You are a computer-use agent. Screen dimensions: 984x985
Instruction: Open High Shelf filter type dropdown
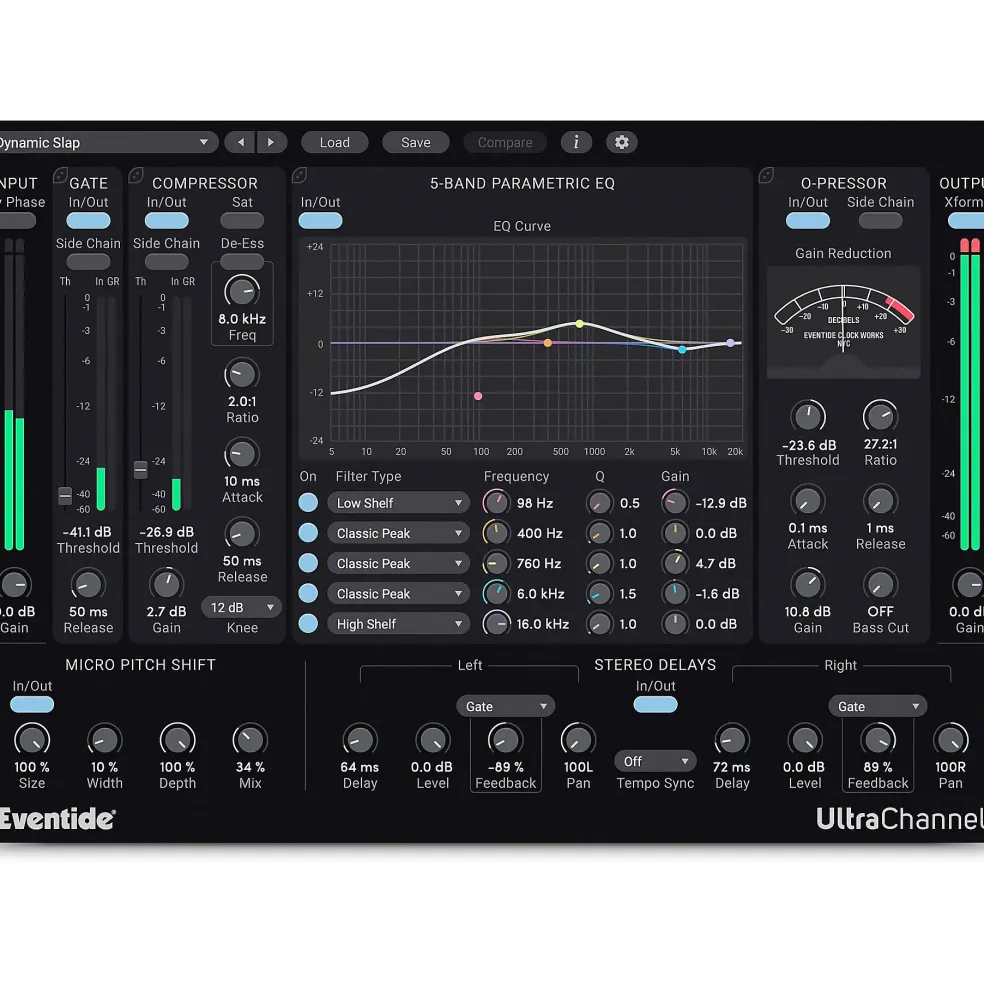398,624
